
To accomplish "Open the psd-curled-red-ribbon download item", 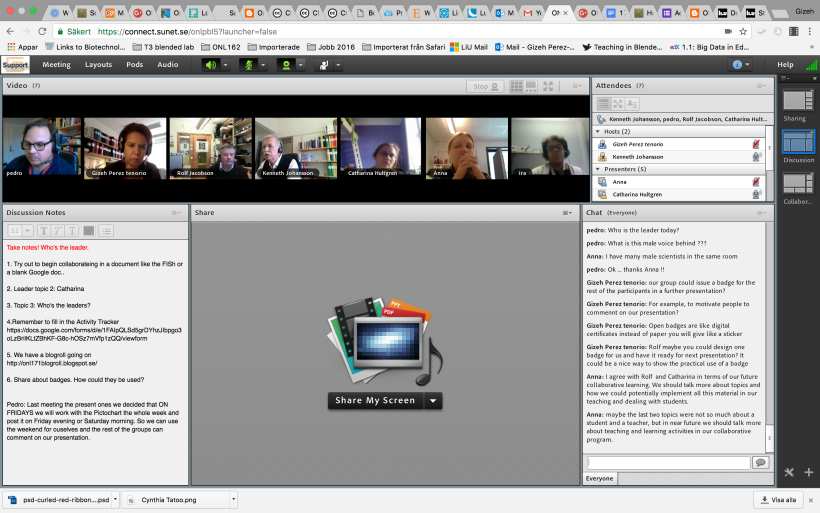I will point(58,500).
